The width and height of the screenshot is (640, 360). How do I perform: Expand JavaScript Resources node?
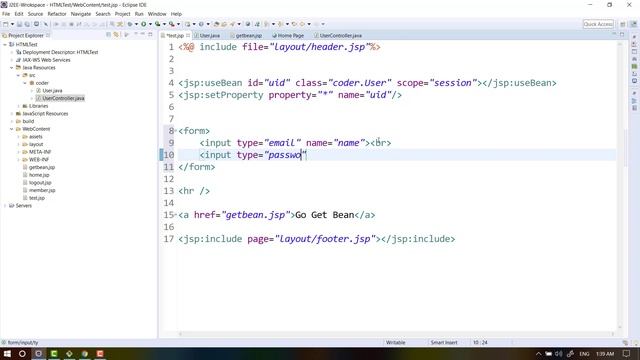[x=12, y=114]
